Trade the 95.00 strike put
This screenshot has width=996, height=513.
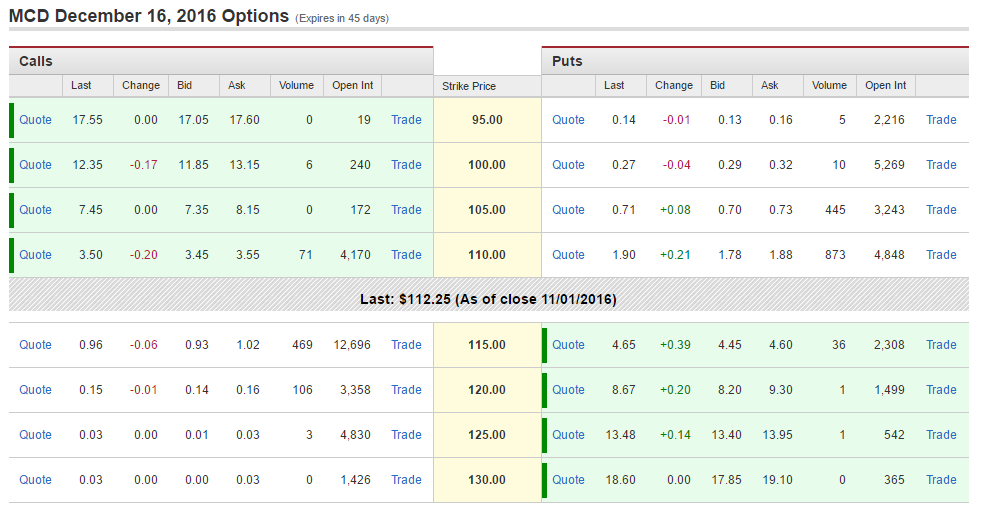pyautogui.click(x=941, y=120)
